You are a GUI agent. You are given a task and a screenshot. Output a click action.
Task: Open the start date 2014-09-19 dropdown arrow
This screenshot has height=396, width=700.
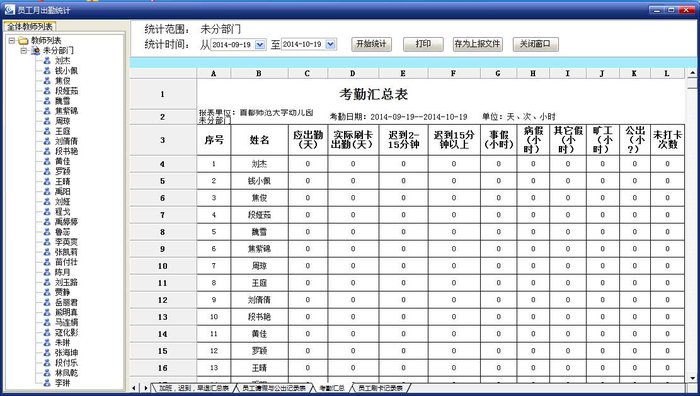pos(260,44)
